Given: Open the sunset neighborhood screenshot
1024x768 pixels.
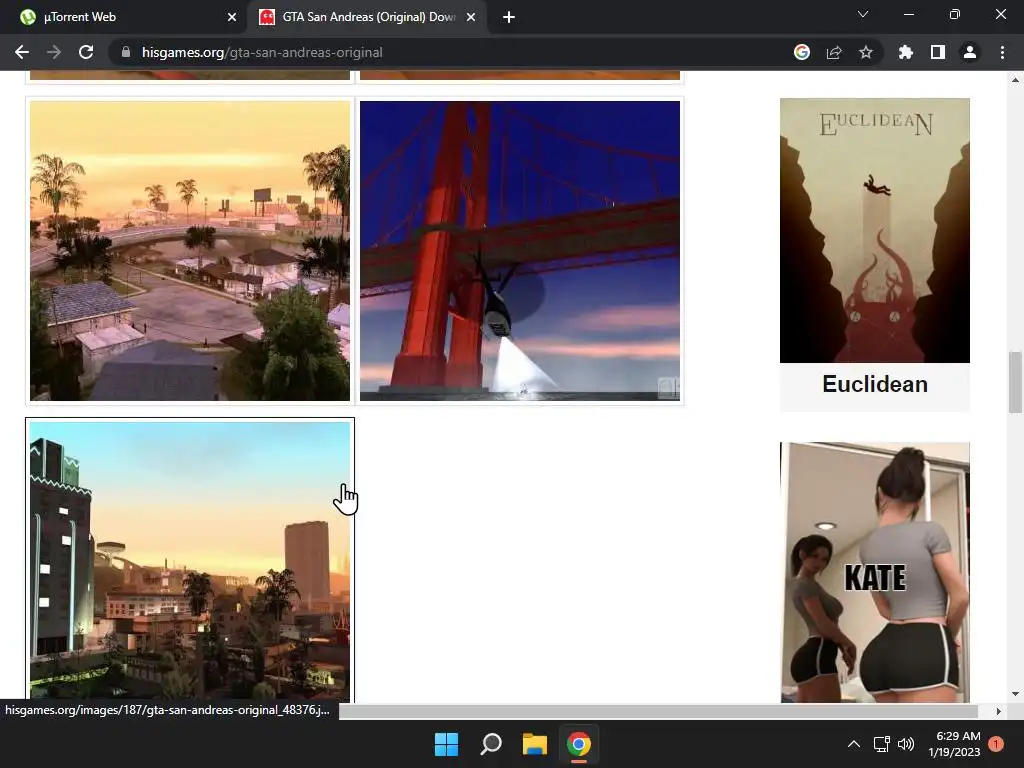Looking at the screenshot, I should click(x=190, y=251).
